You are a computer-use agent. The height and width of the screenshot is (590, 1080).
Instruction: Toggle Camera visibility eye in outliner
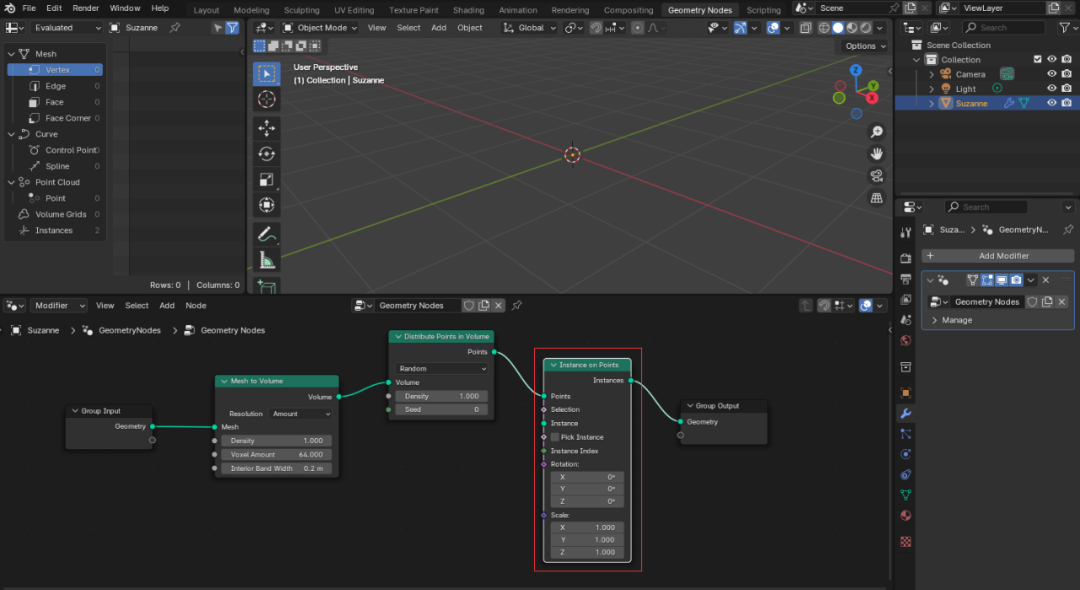tap(1051, 74)
